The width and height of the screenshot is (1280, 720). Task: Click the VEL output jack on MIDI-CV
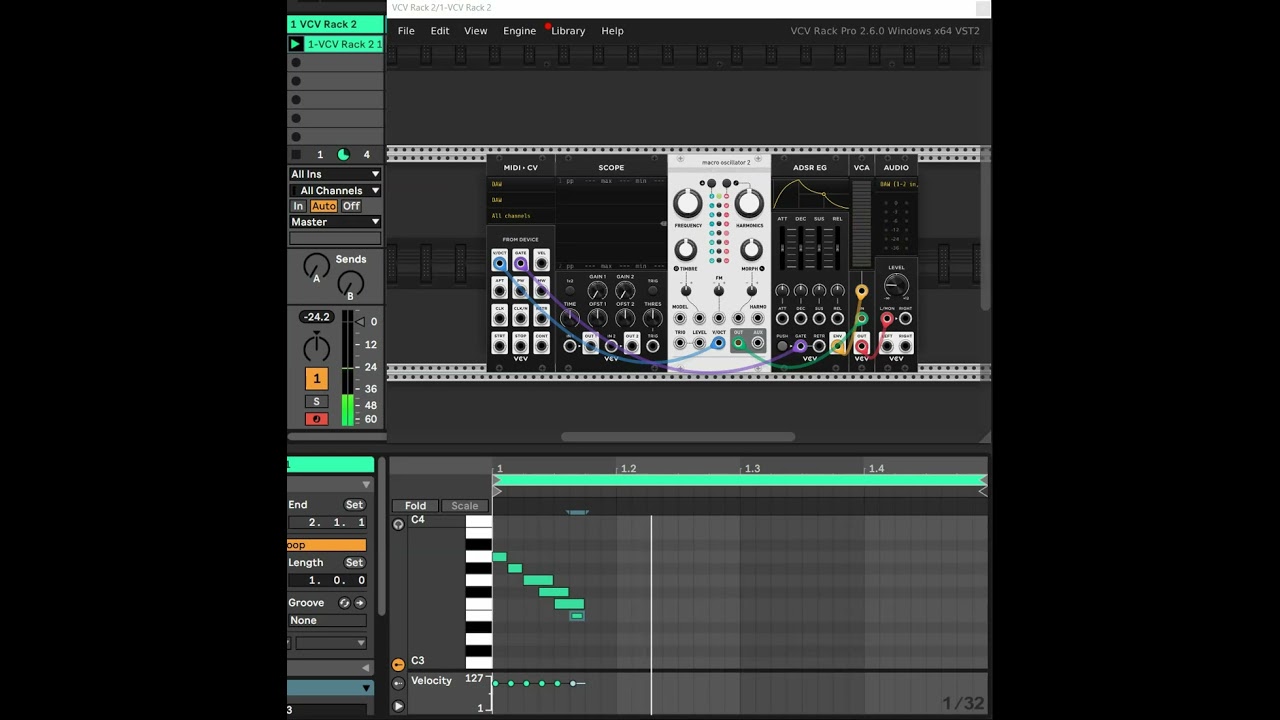(541, 263)
